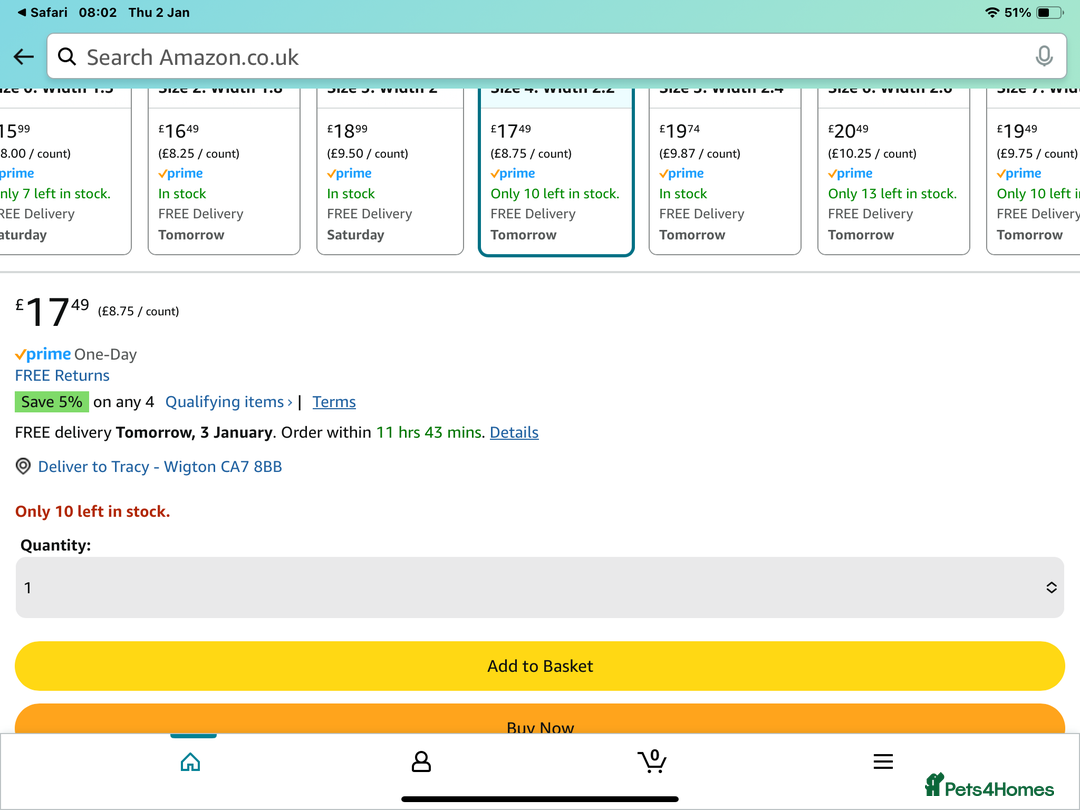1080x810 pixels.
Task: Select the £20.49 size option card
Action: point(893,172)
